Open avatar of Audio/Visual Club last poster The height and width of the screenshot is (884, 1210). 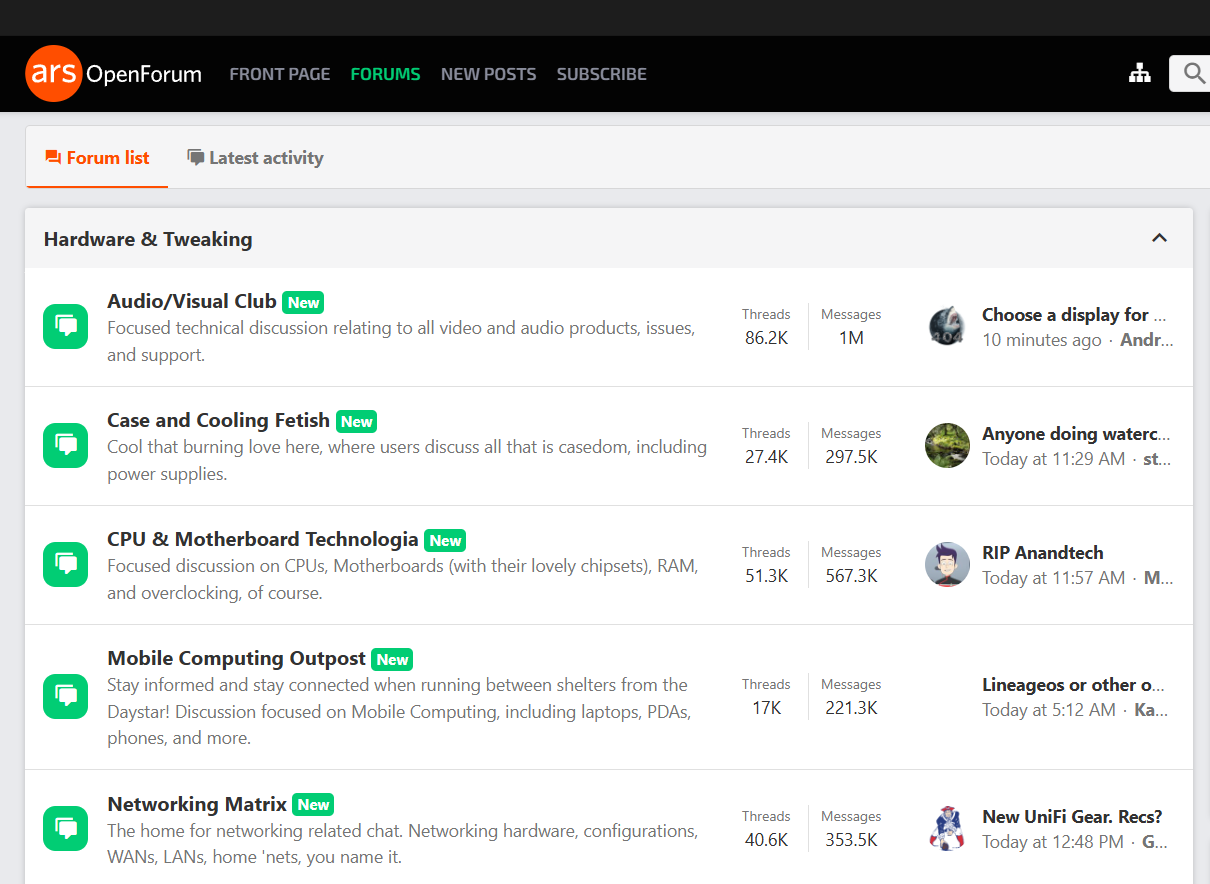[947, 327]
